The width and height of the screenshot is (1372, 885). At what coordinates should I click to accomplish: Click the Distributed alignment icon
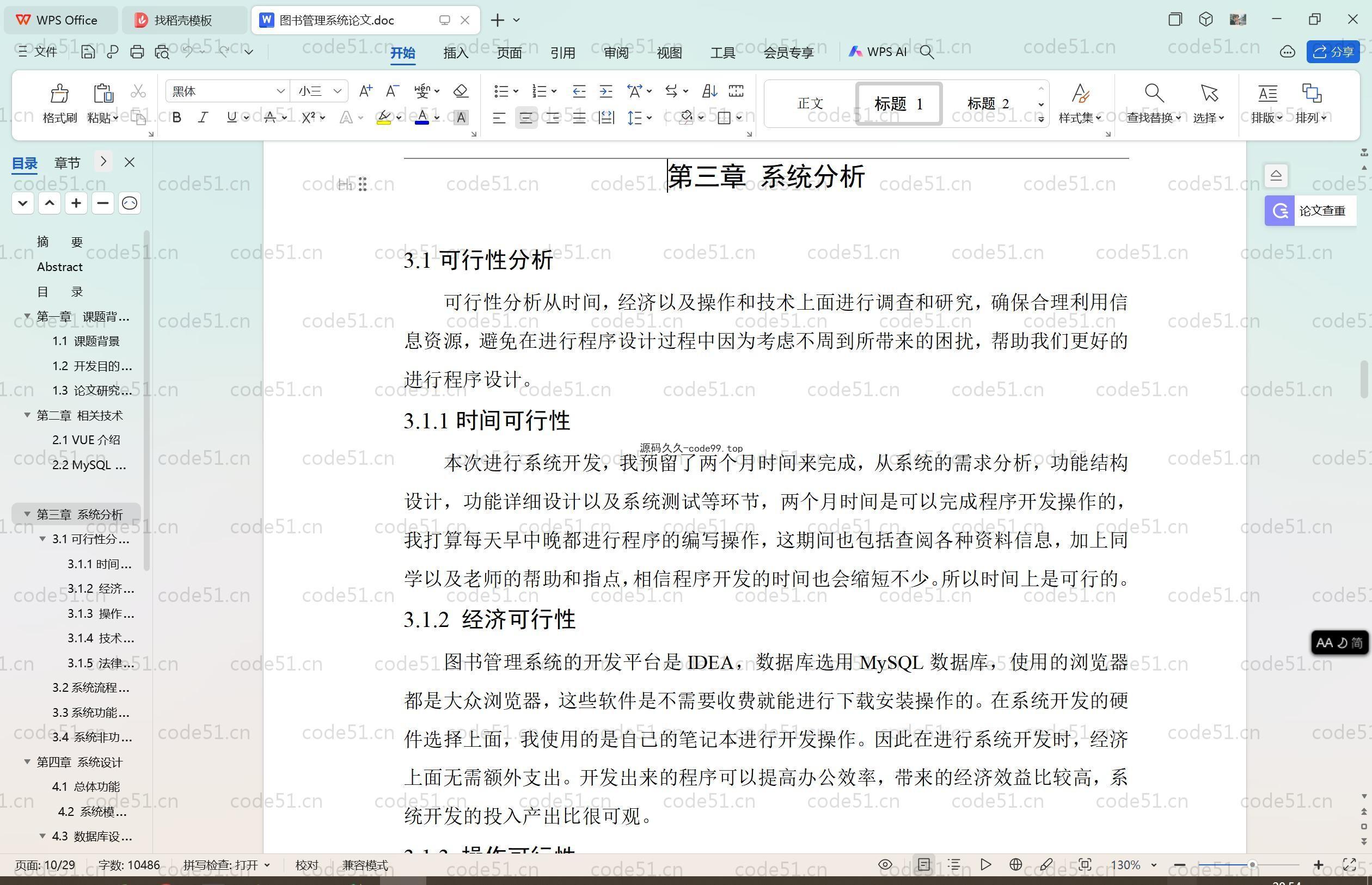coord(606,118)
